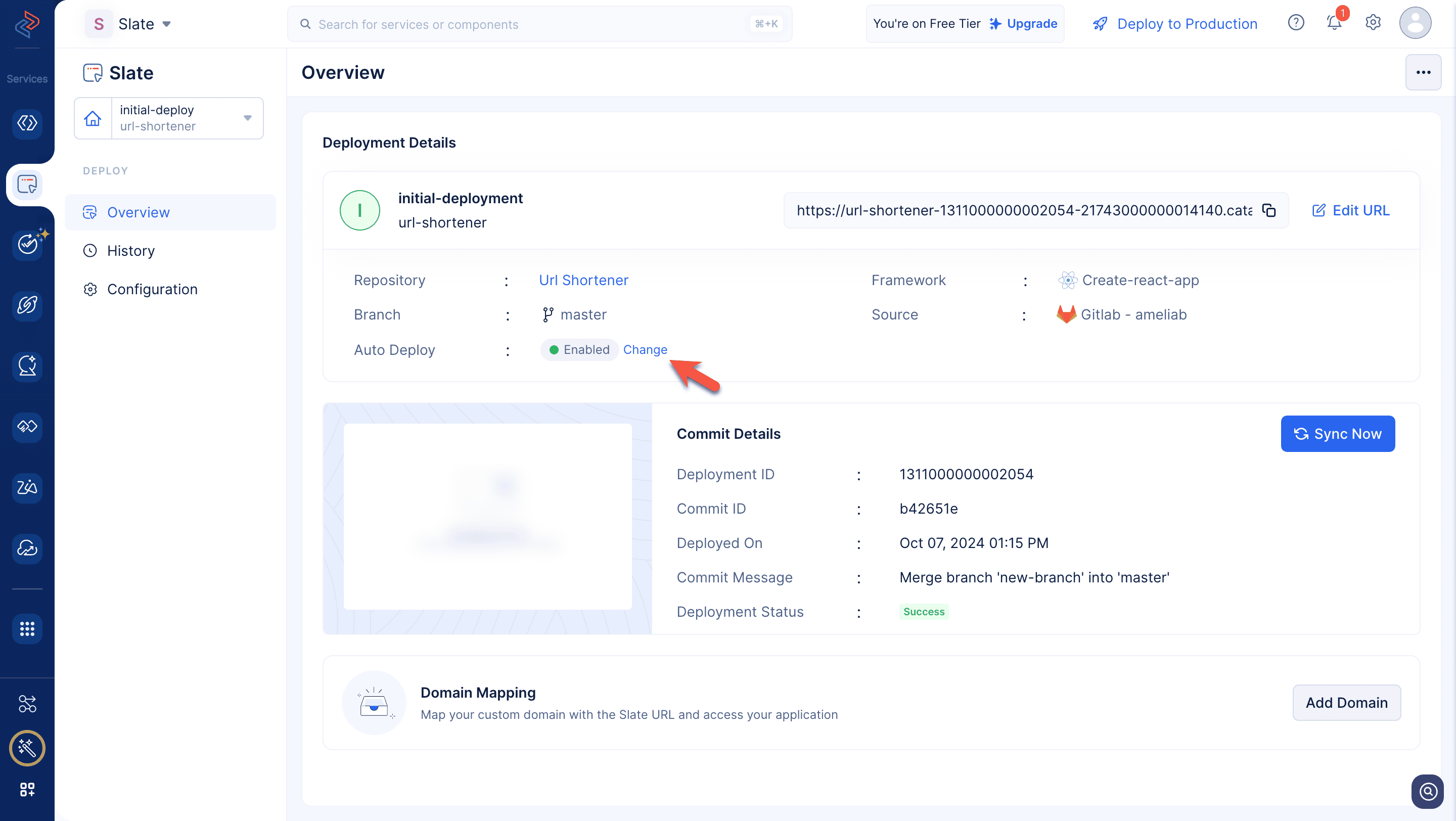The image size is (1456, 821).
Task: Open the notifications bell
Action: [x=1335, y=23]
